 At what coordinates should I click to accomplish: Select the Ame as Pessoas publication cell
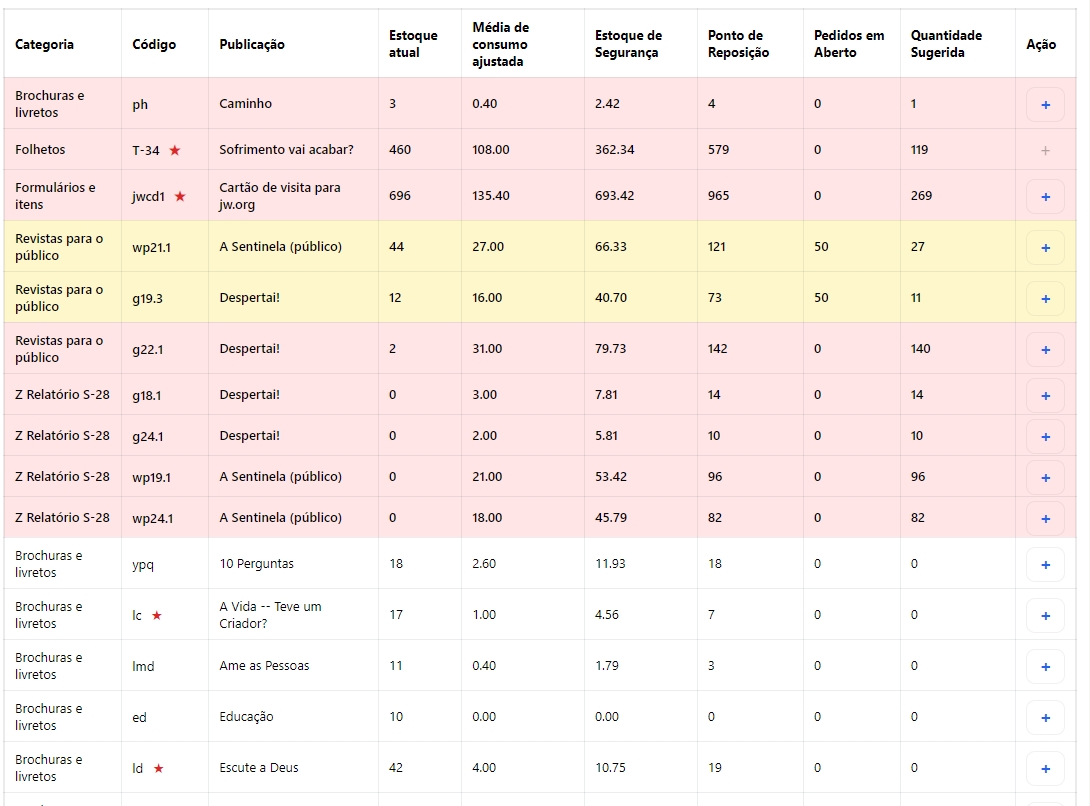264,666
